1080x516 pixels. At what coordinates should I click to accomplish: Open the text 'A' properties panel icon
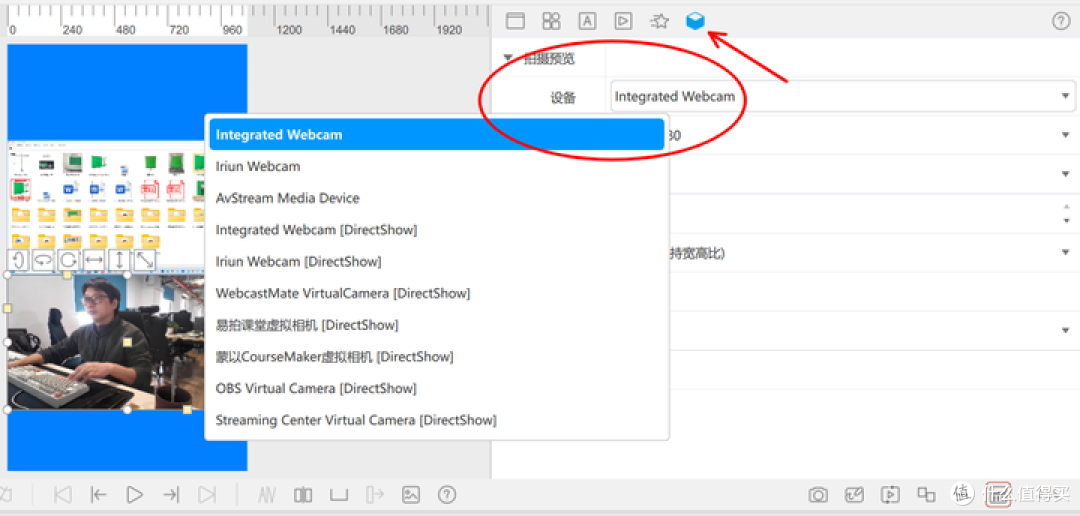pyautogui.click(x=587, y=21)
